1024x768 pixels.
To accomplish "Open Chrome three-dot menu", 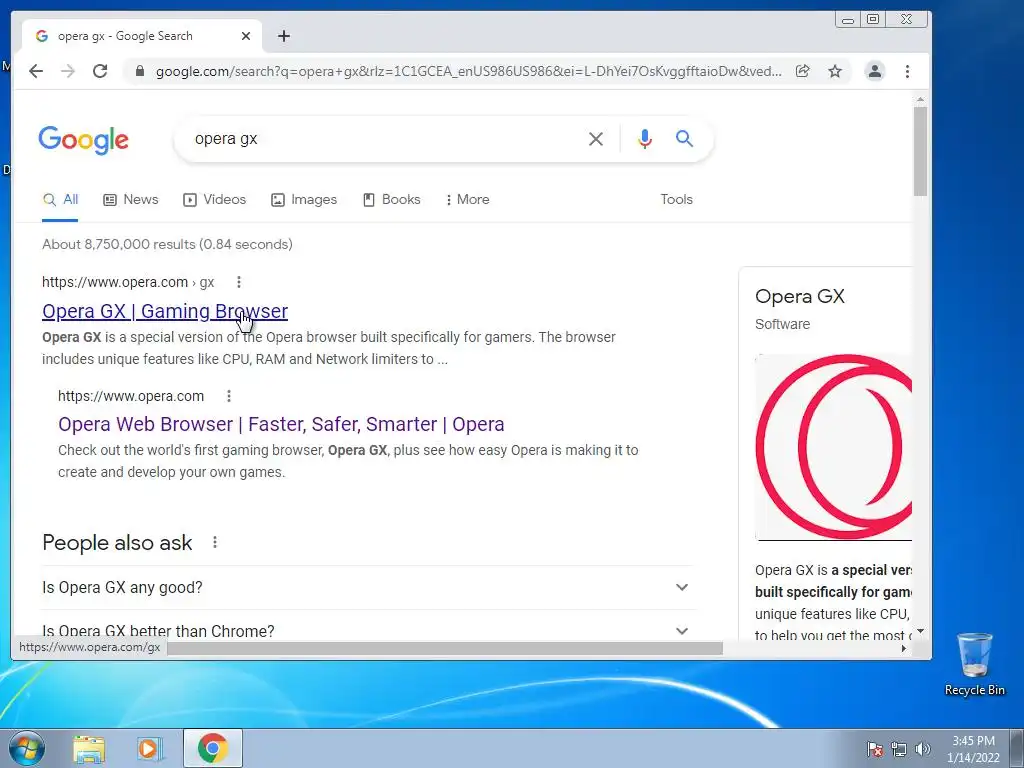I will (907, 71).
